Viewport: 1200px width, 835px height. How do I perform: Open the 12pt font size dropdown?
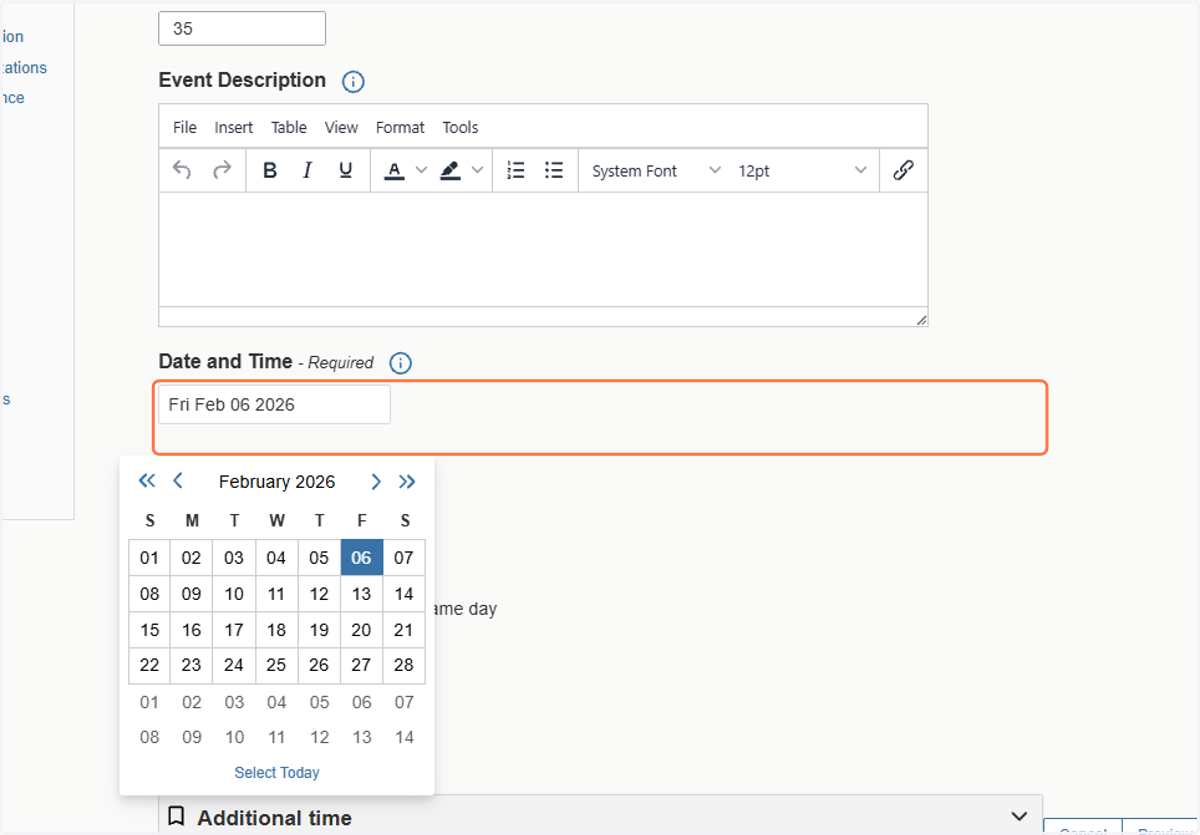pos(802,171)
